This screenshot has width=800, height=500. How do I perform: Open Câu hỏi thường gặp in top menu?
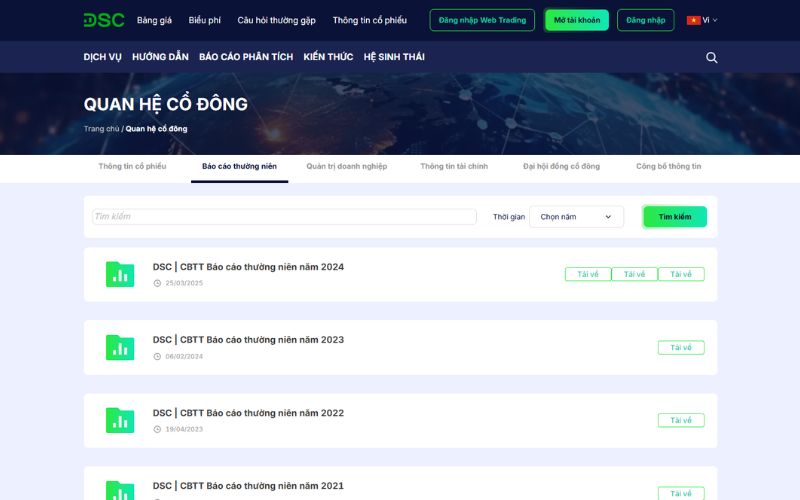click(x=276, y=20)
